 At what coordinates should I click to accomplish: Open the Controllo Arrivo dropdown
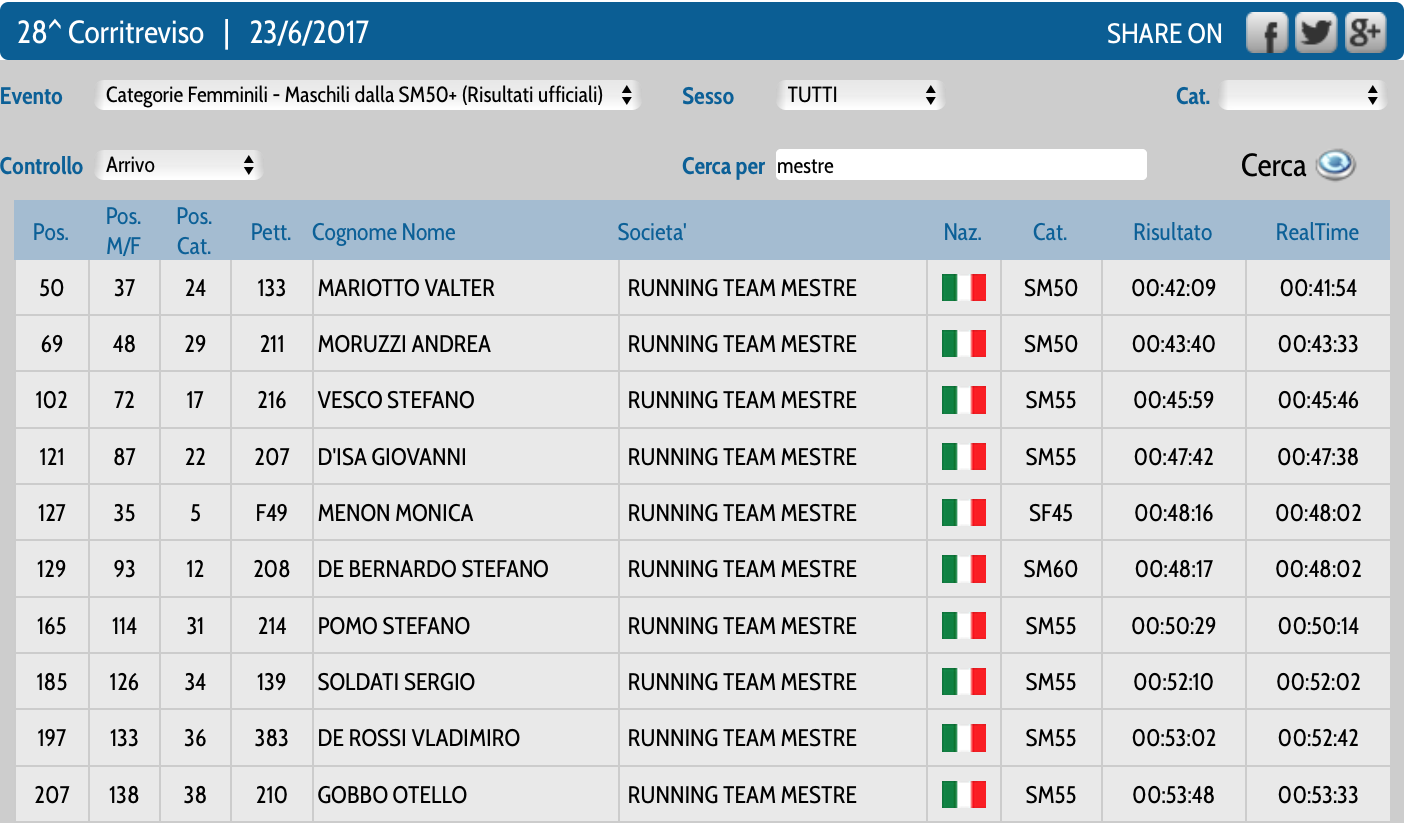179,165
